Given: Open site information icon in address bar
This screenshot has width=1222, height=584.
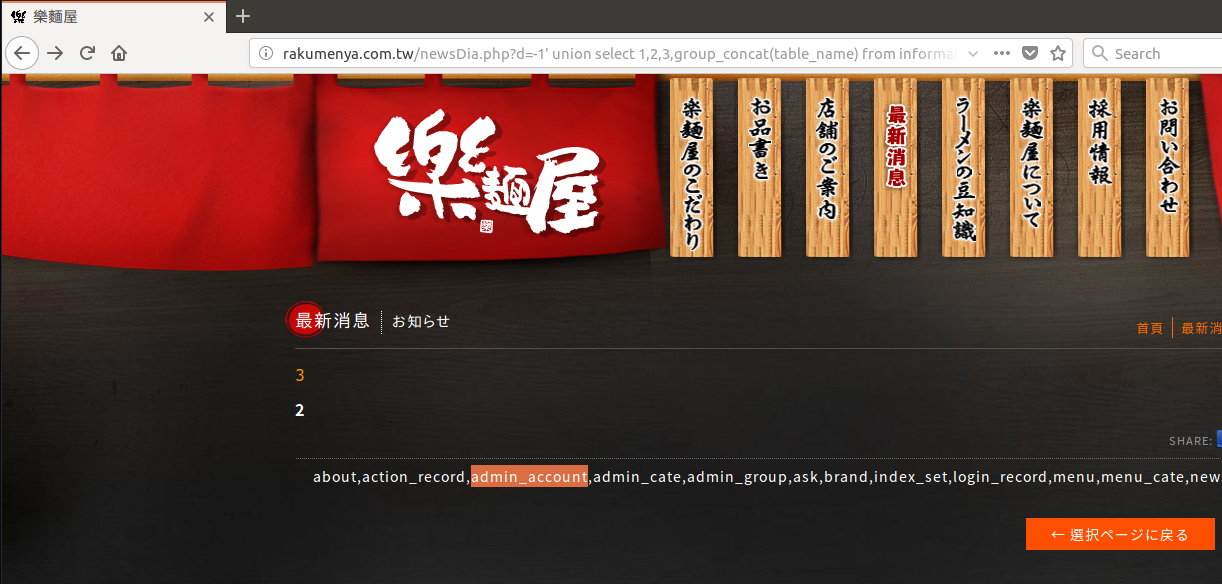Looking at the screenshot, I should [x=266, y=54].
